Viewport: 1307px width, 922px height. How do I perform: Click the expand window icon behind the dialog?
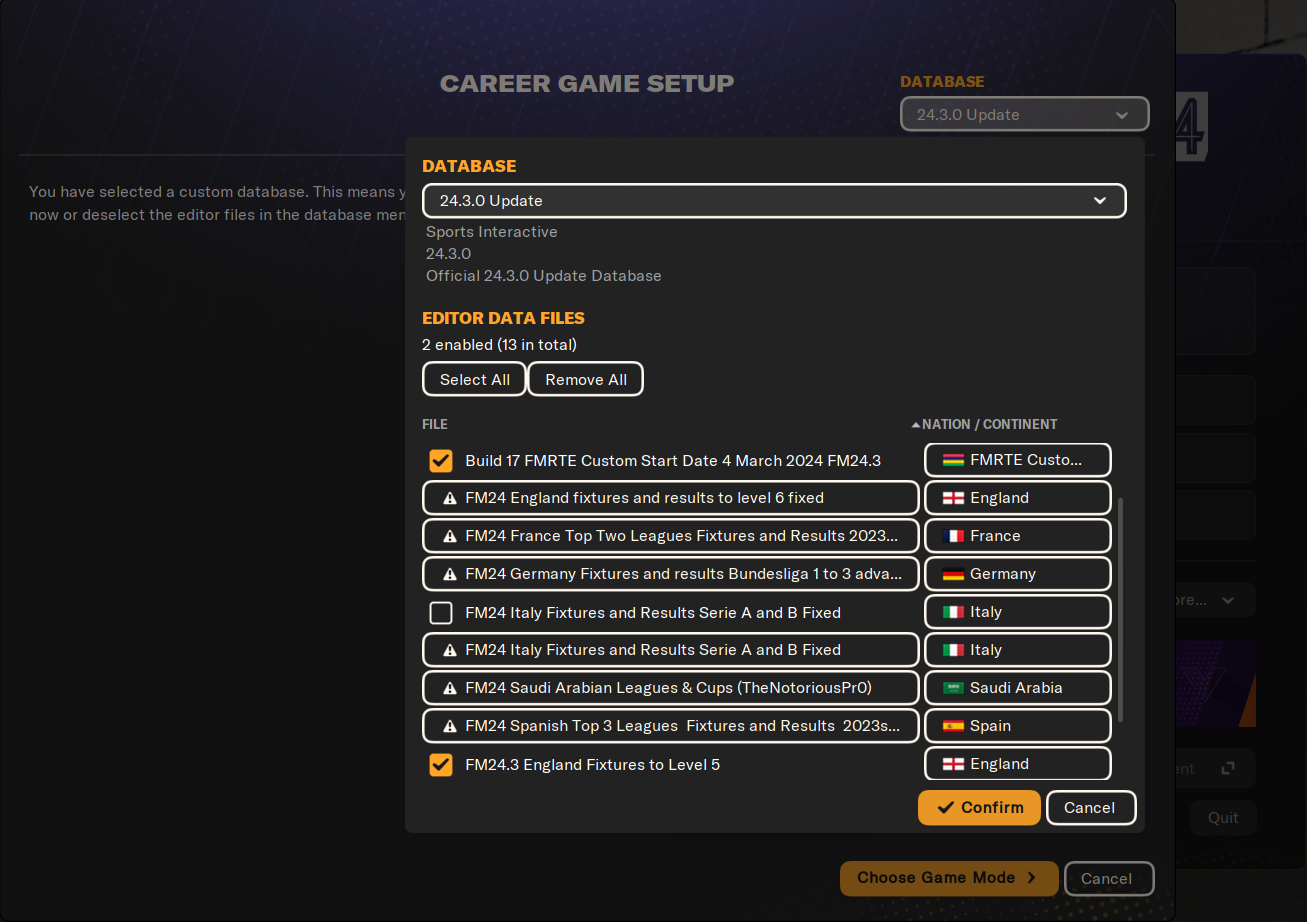click(x=1228, y=768)
